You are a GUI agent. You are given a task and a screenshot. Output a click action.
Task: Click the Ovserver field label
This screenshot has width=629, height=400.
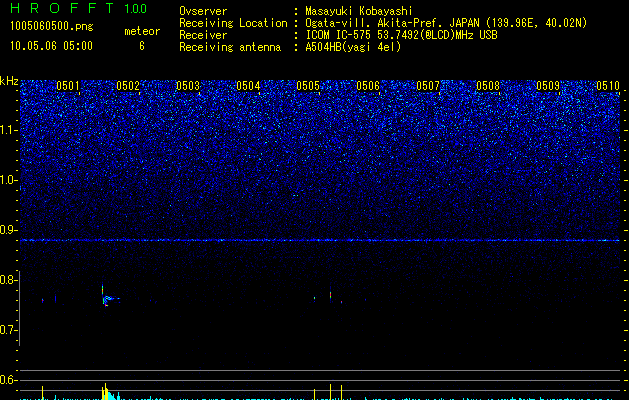tap(203, 11)
